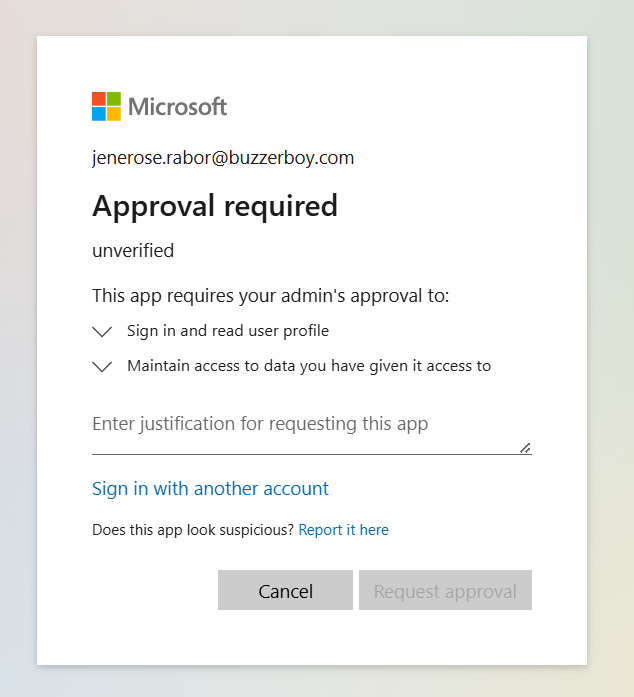This screenshot has width=634, height=697.
Task: Click the red square in Microsoft logo
Action: click(99, 99)
